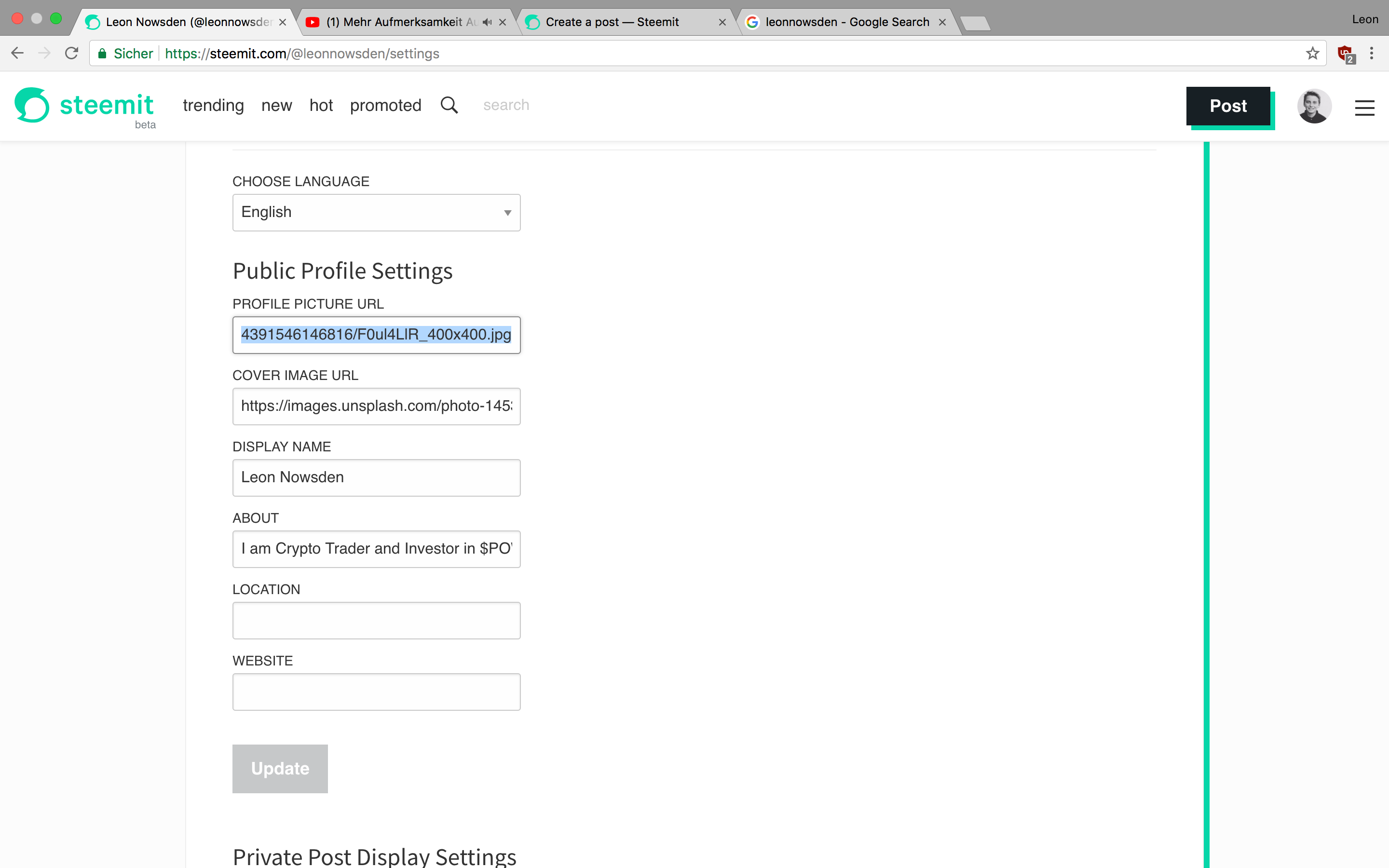This screenshot has width=1389, height=868.
Task: Click the Display Name input field
Action: pos(376,477)
